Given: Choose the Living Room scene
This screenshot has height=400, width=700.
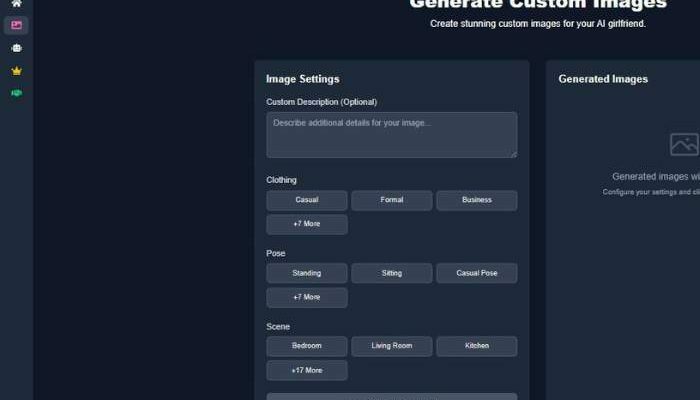Looking at the screenshot, I should pos(392,346).
